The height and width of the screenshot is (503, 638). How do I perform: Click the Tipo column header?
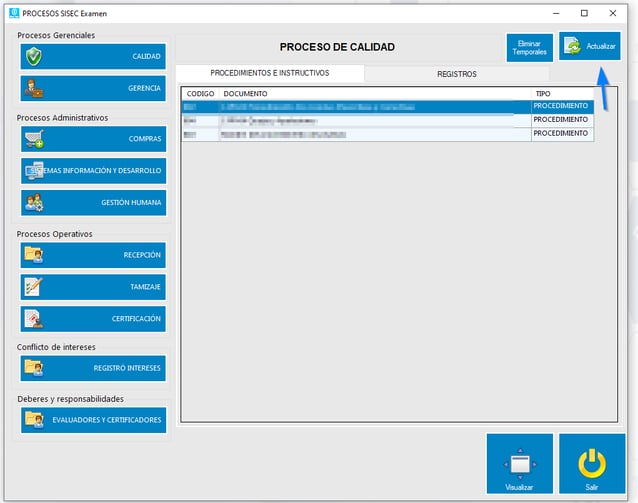pos(560,93)
